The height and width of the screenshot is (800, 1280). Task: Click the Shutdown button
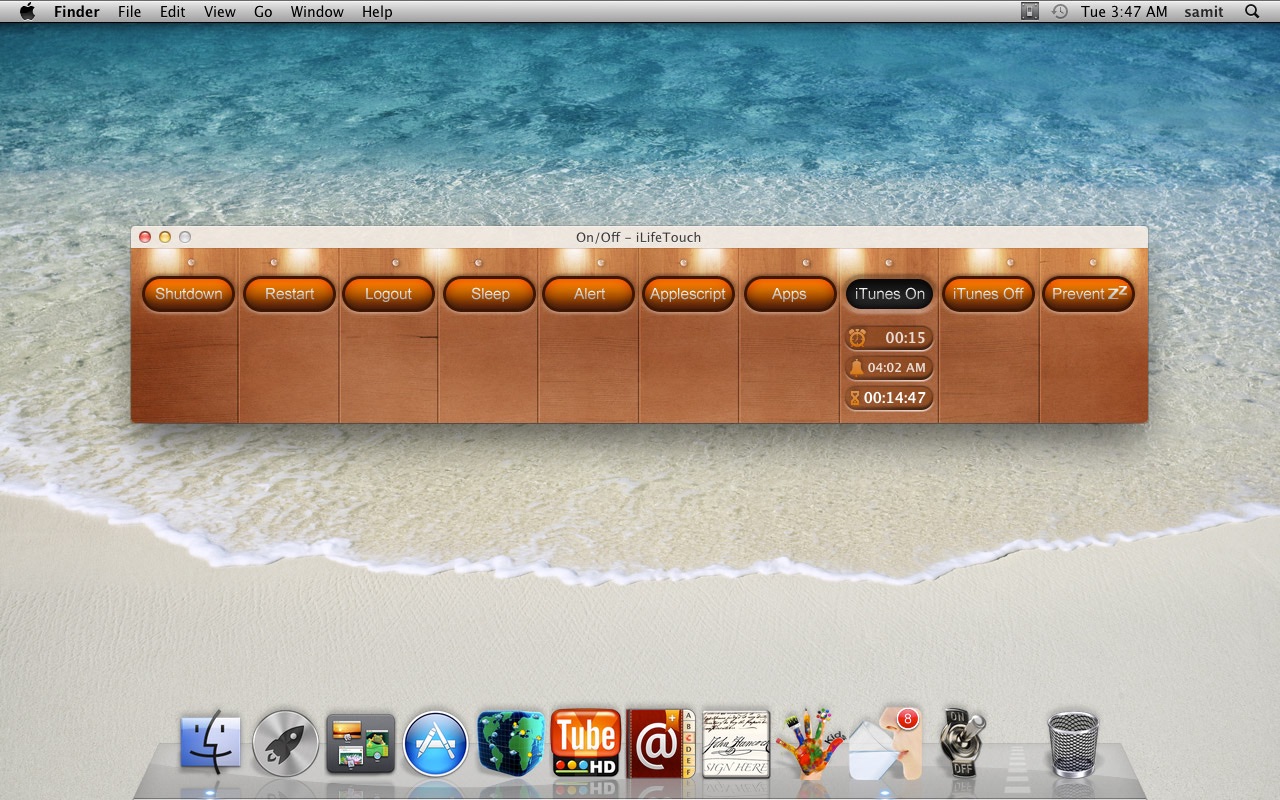pyautogui.click(x=189, y=294)
